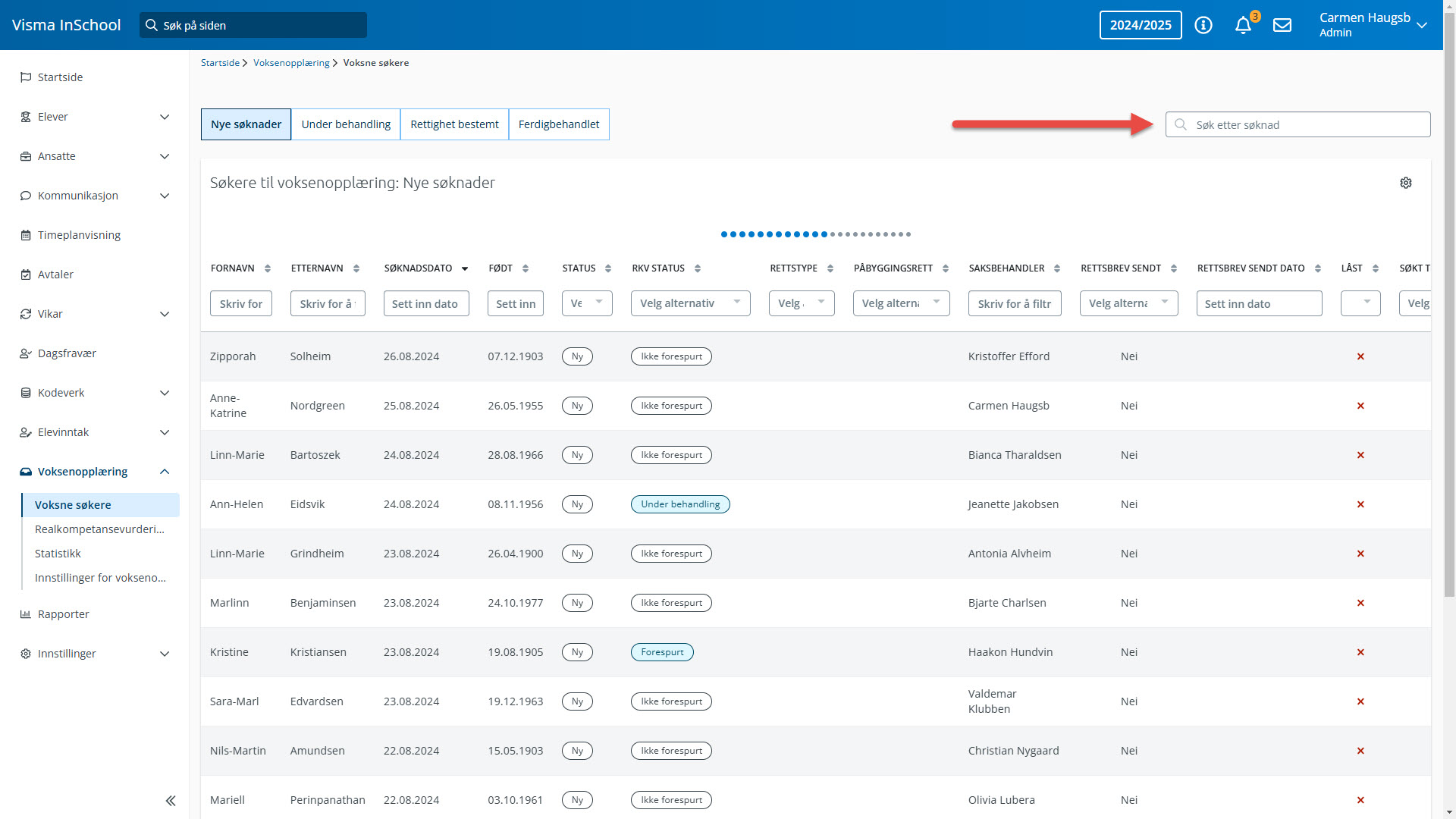Click the first column-scroll indicator dot
Image resolution: width=1456 pixels, height=819 pixels.
[x=724, y=234]
